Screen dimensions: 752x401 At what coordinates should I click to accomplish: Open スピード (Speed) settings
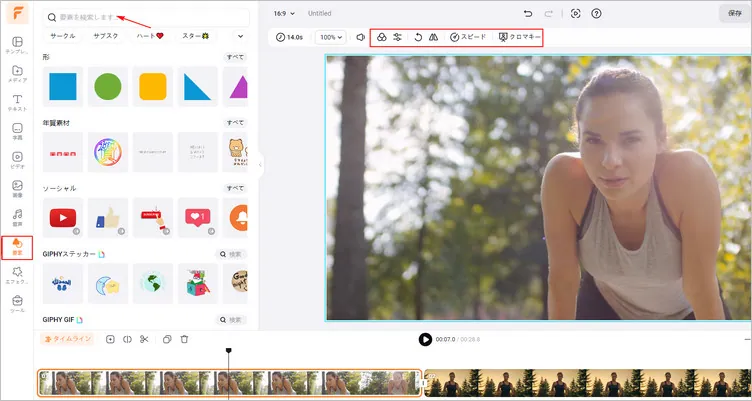click(x=468, y=37)
